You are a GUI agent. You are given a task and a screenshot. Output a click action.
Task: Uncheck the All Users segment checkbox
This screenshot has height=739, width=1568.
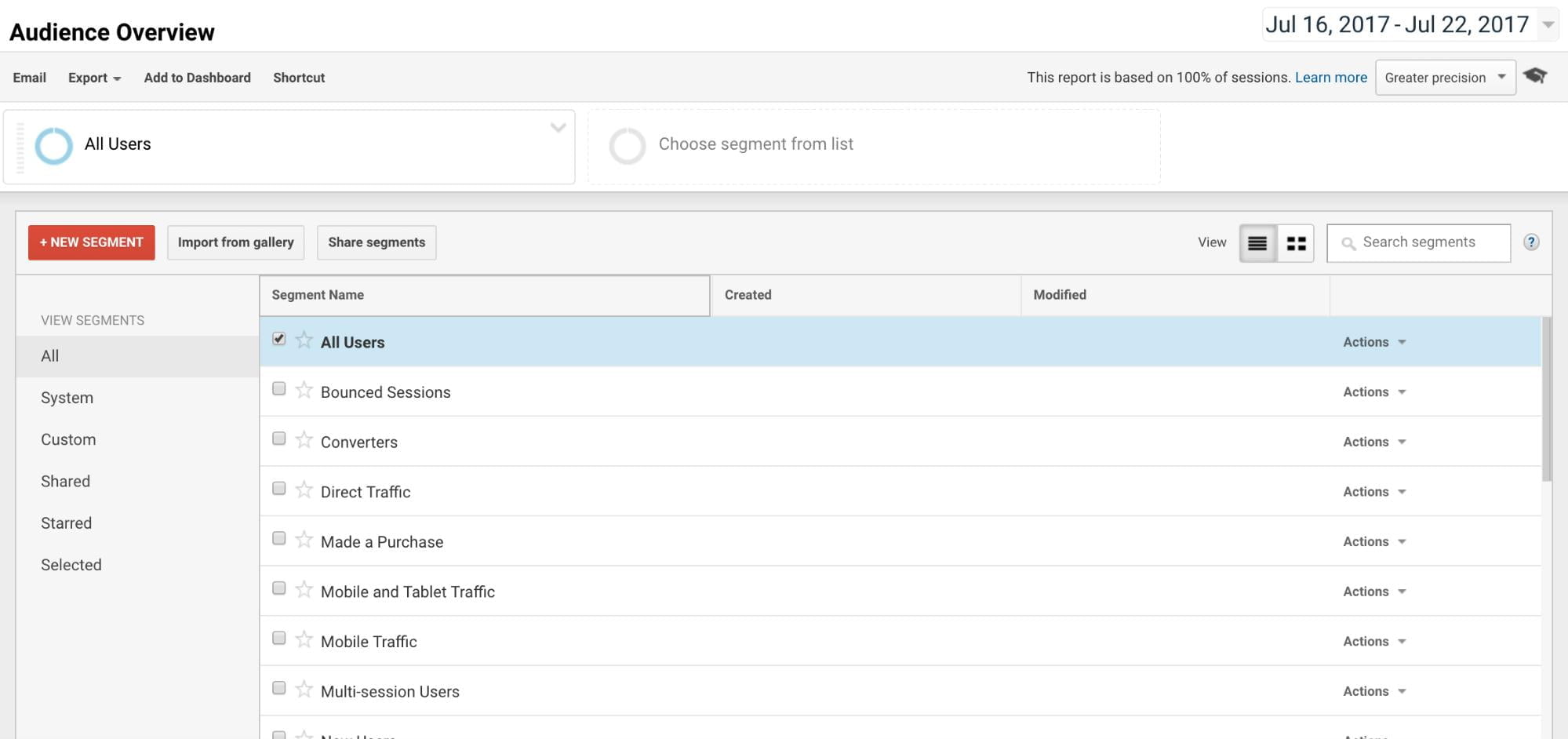278,338
